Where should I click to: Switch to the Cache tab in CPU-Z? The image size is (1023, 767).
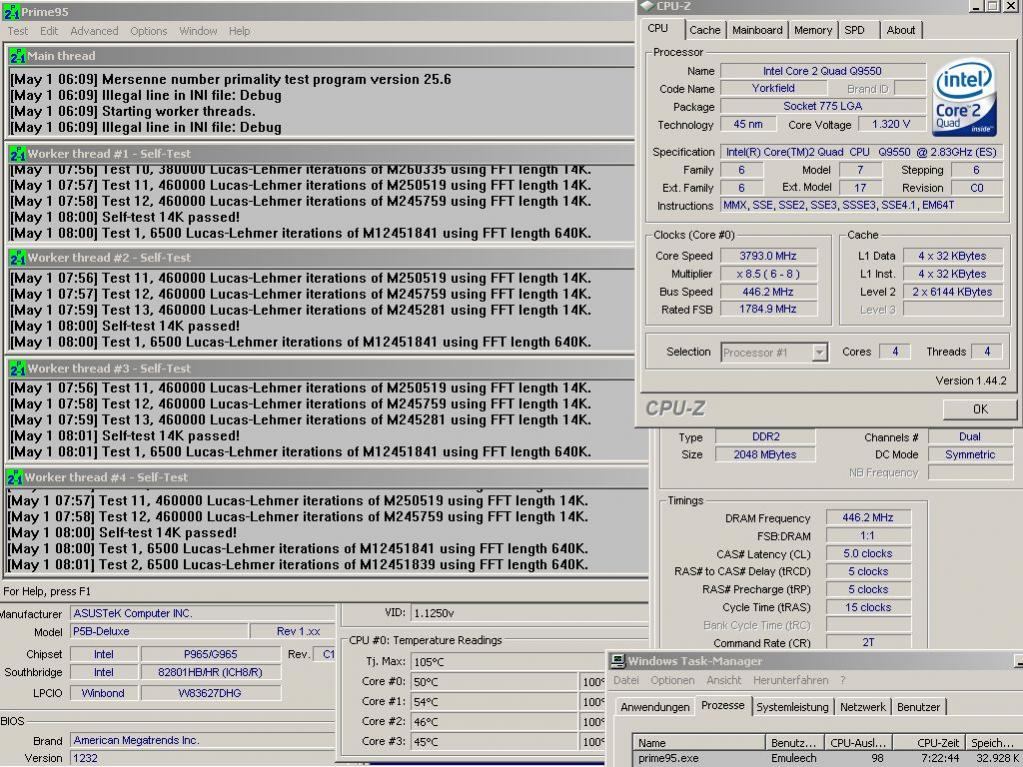(x=705, y=30)
